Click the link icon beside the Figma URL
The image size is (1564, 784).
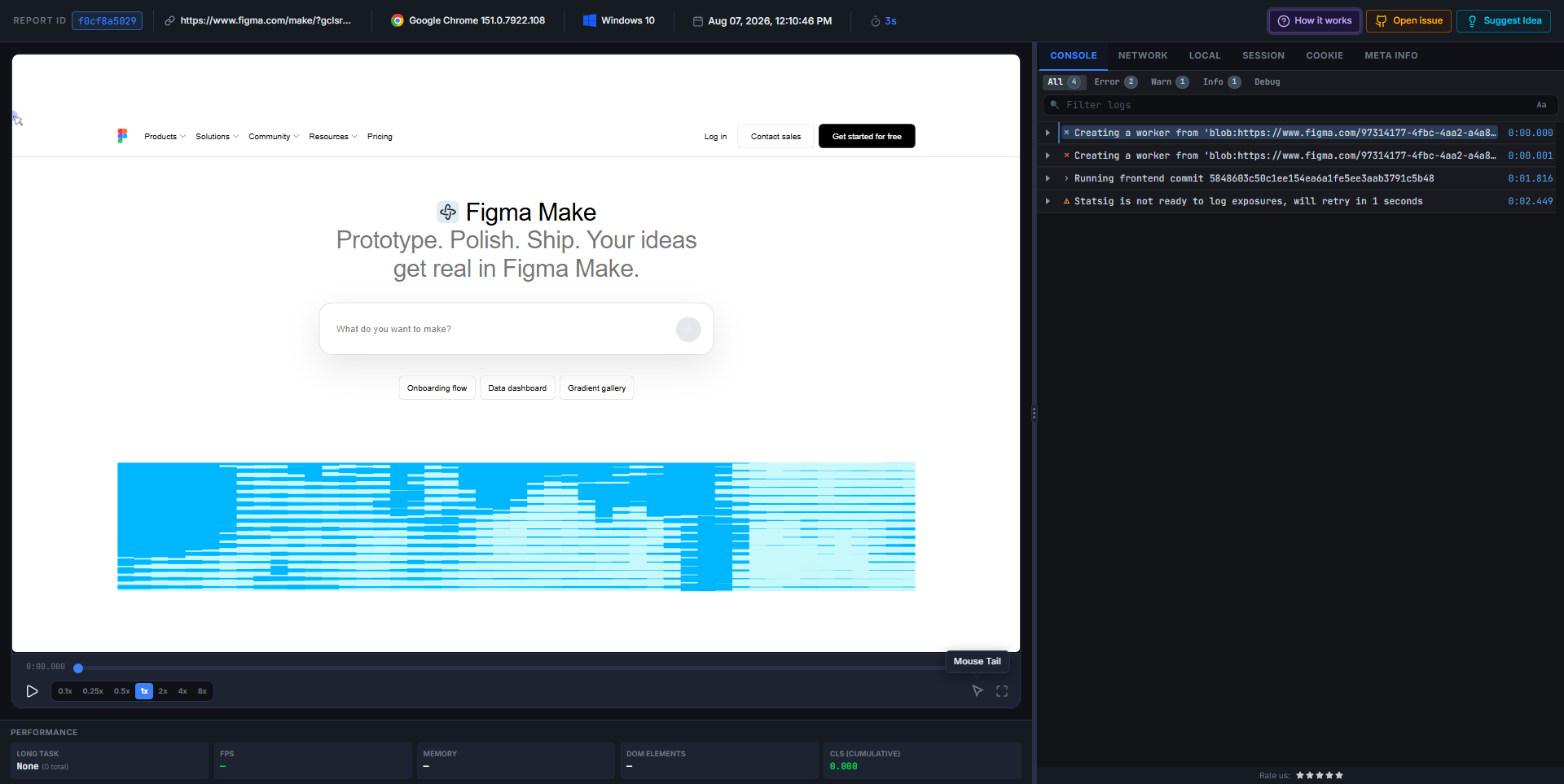pos(169,21)
